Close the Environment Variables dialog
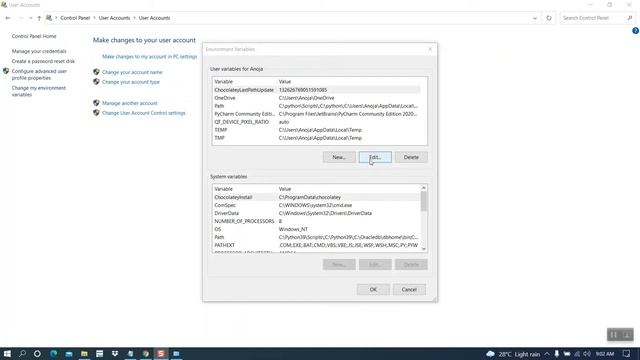640x360 pixels. click(430, 49)
